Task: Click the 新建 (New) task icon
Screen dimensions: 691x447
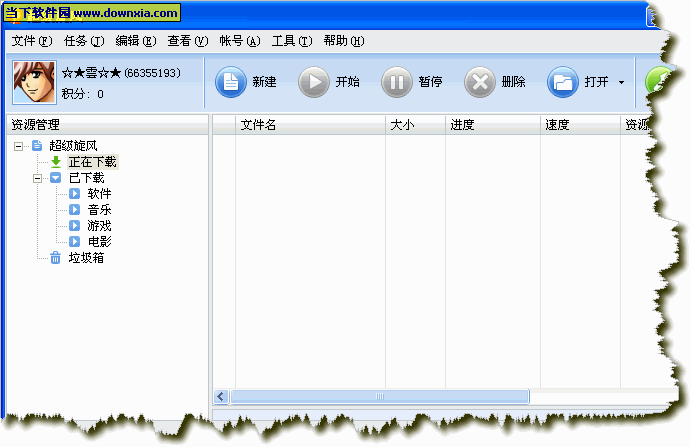Action: [231, 82]
